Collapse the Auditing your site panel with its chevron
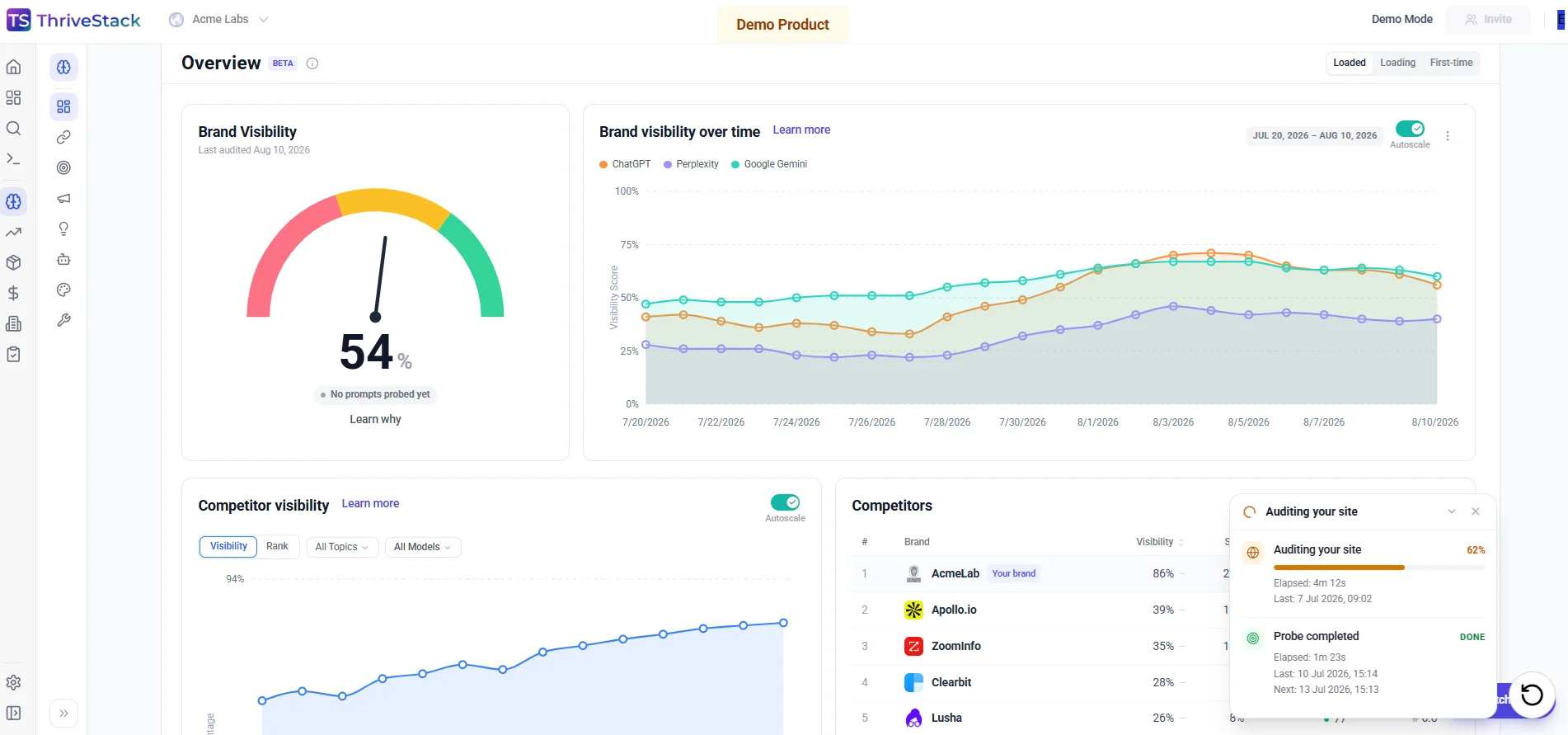1568x735 pixels. 1452,511
